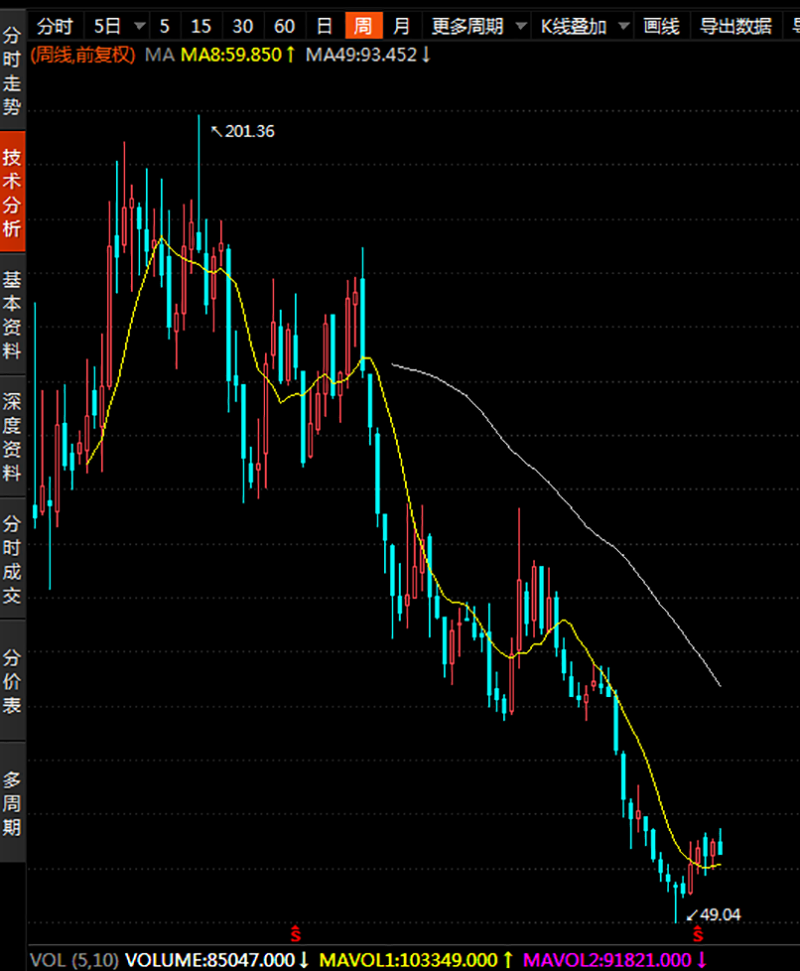
Task: Click the MAVOL1:103349.000 value
Action: (415, 960)
